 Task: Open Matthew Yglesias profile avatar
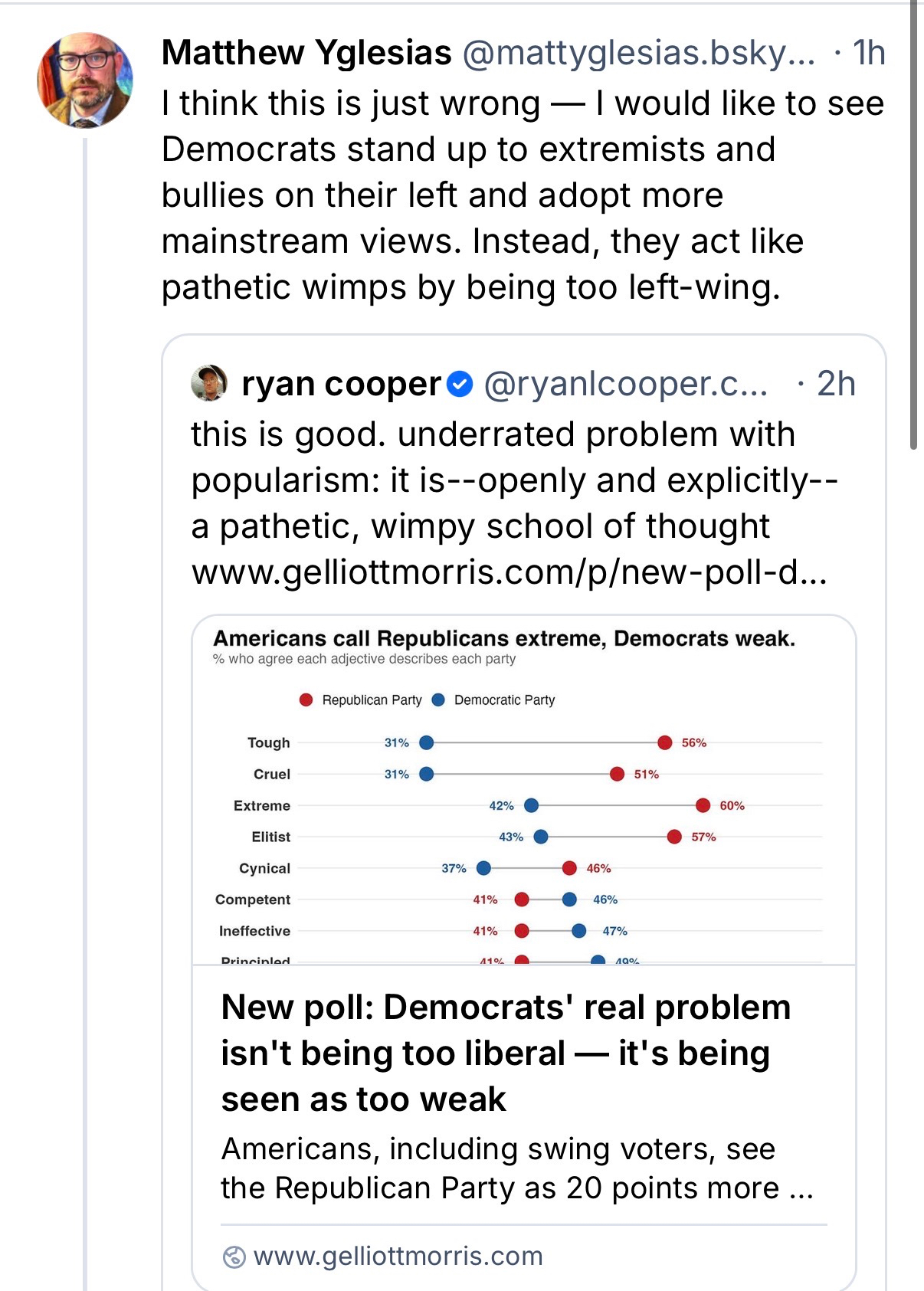pos(85,80)
